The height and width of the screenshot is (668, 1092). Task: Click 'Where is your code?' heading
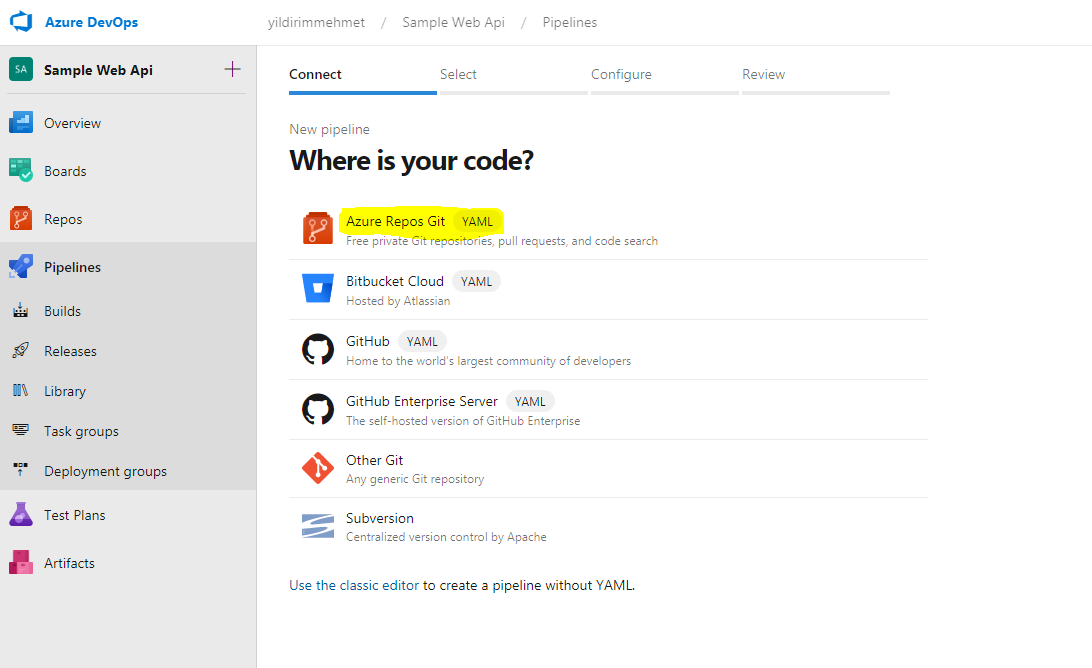412,161
